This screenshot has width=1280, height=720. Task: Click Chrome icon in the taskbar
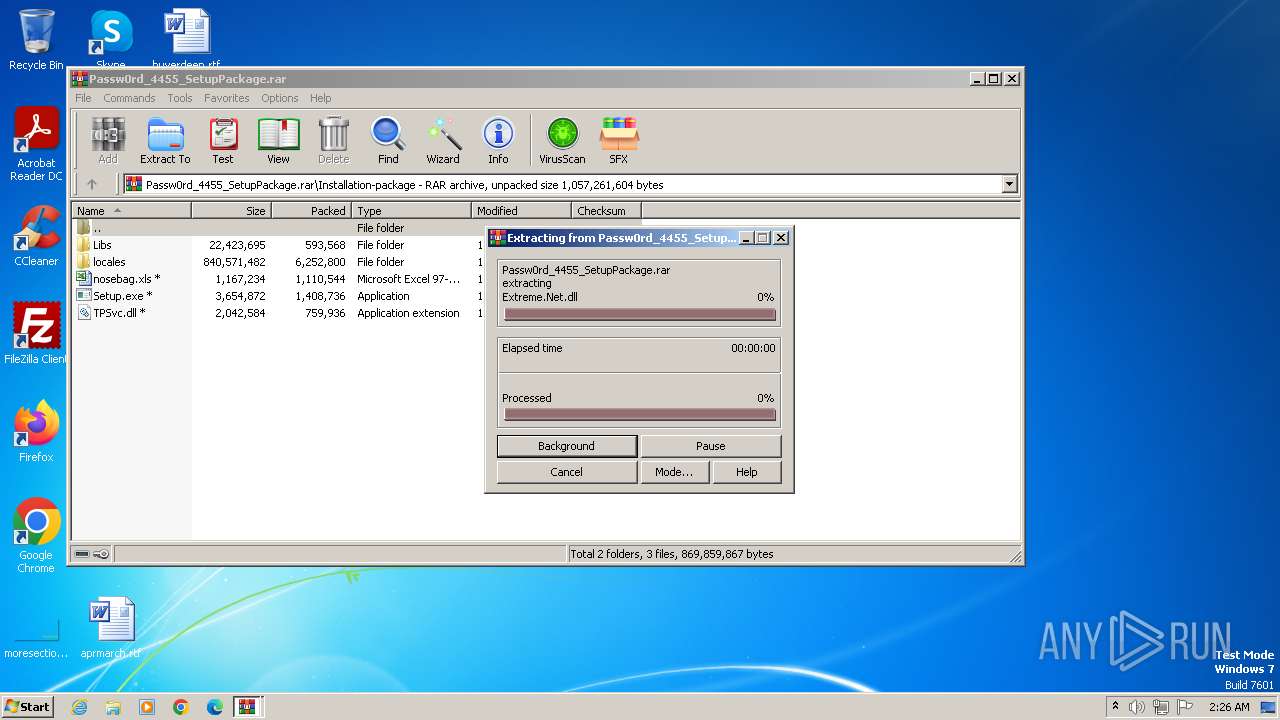(181, 707)
